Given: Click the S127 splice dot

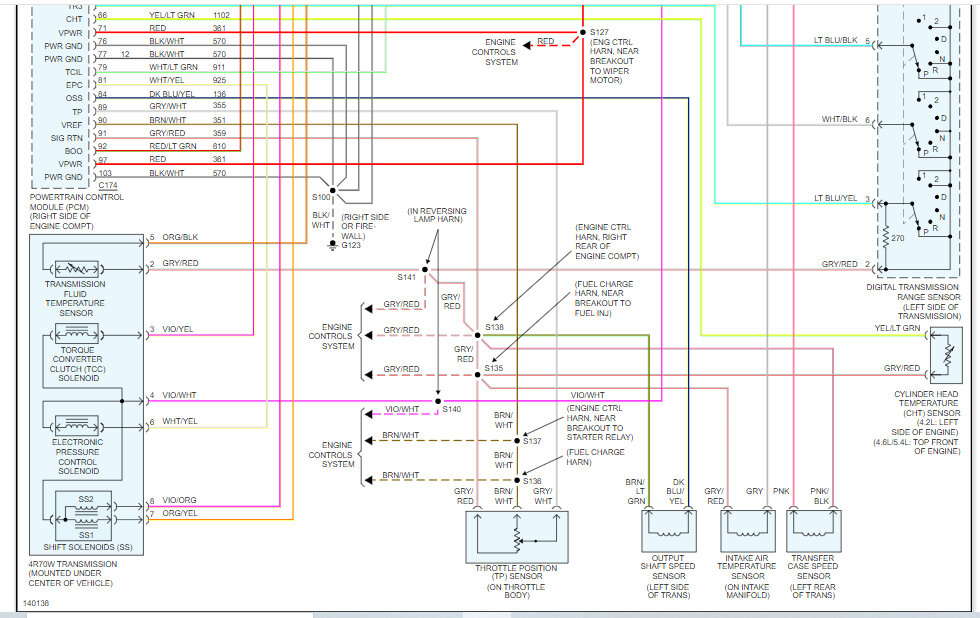Looking at the screenshot, I should pos(582,32).
